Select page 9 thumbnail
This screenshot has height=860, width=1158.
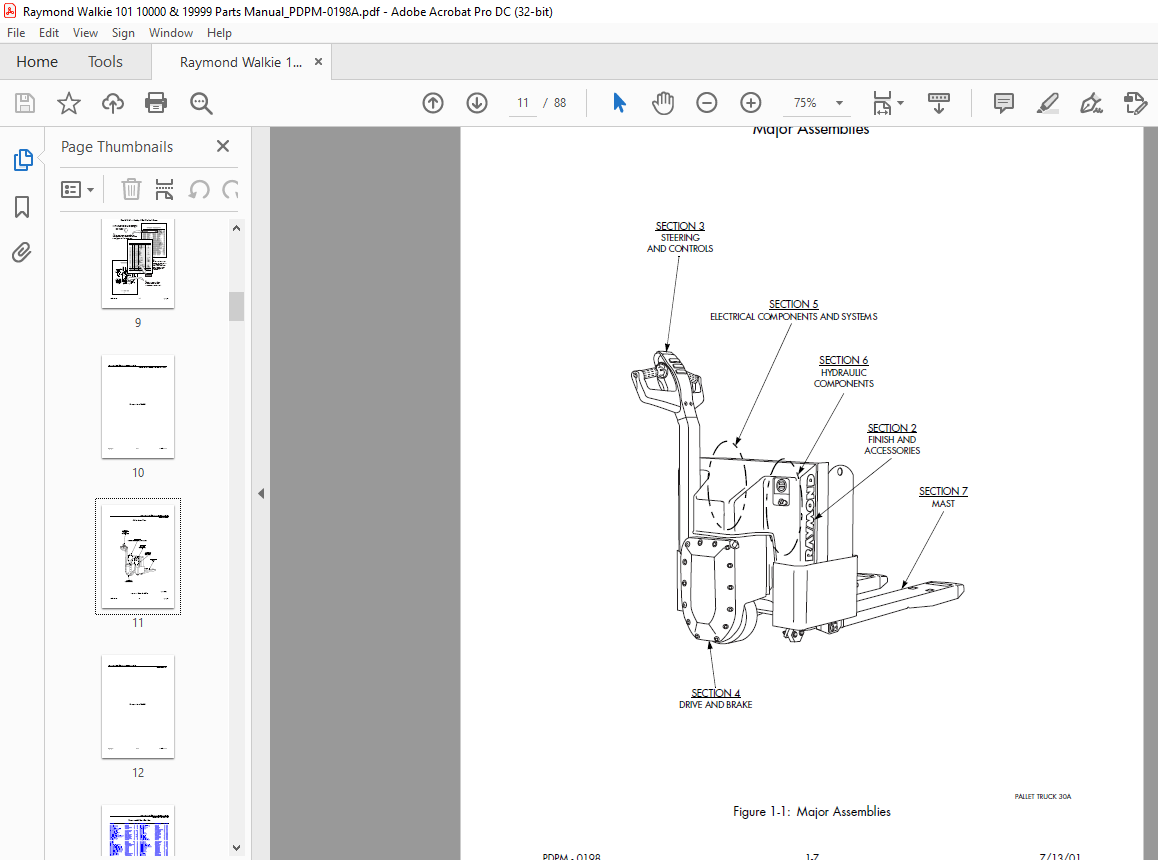tap(138, 263)
